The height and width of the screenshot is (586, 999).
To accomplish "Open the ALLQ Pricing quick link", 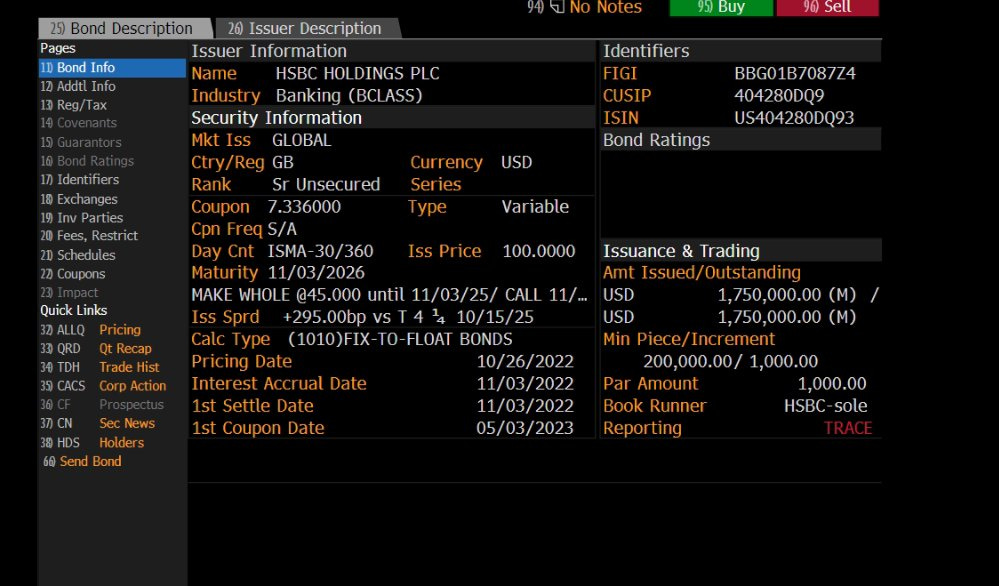I will (90, 330).
